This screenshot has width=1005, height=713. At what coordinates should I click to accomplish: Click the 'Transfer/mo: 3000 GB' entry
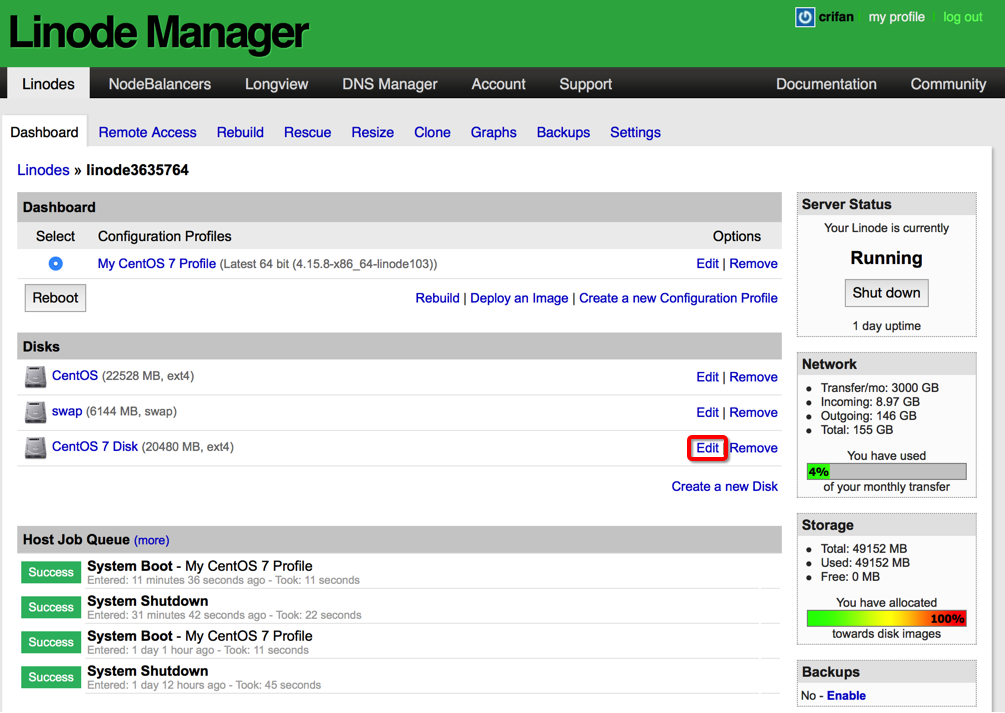879,387
